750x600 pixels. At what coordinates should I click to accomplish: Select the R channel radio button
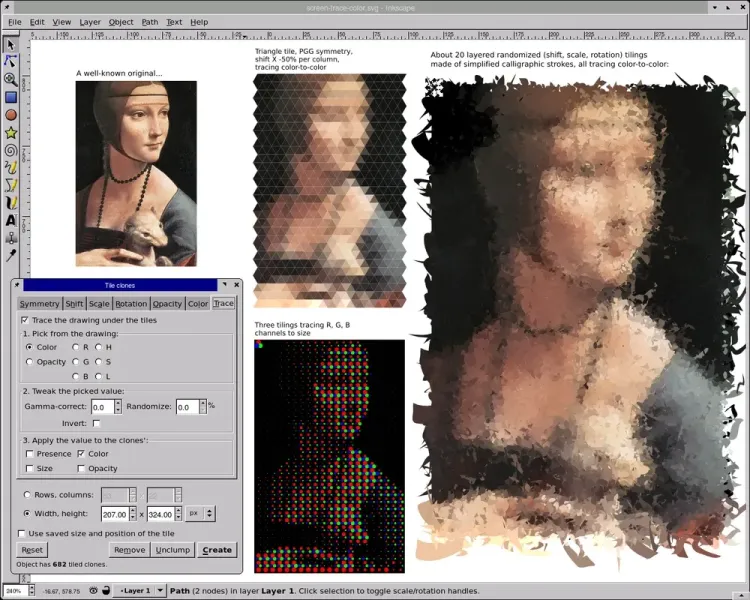tap(76, 347)
